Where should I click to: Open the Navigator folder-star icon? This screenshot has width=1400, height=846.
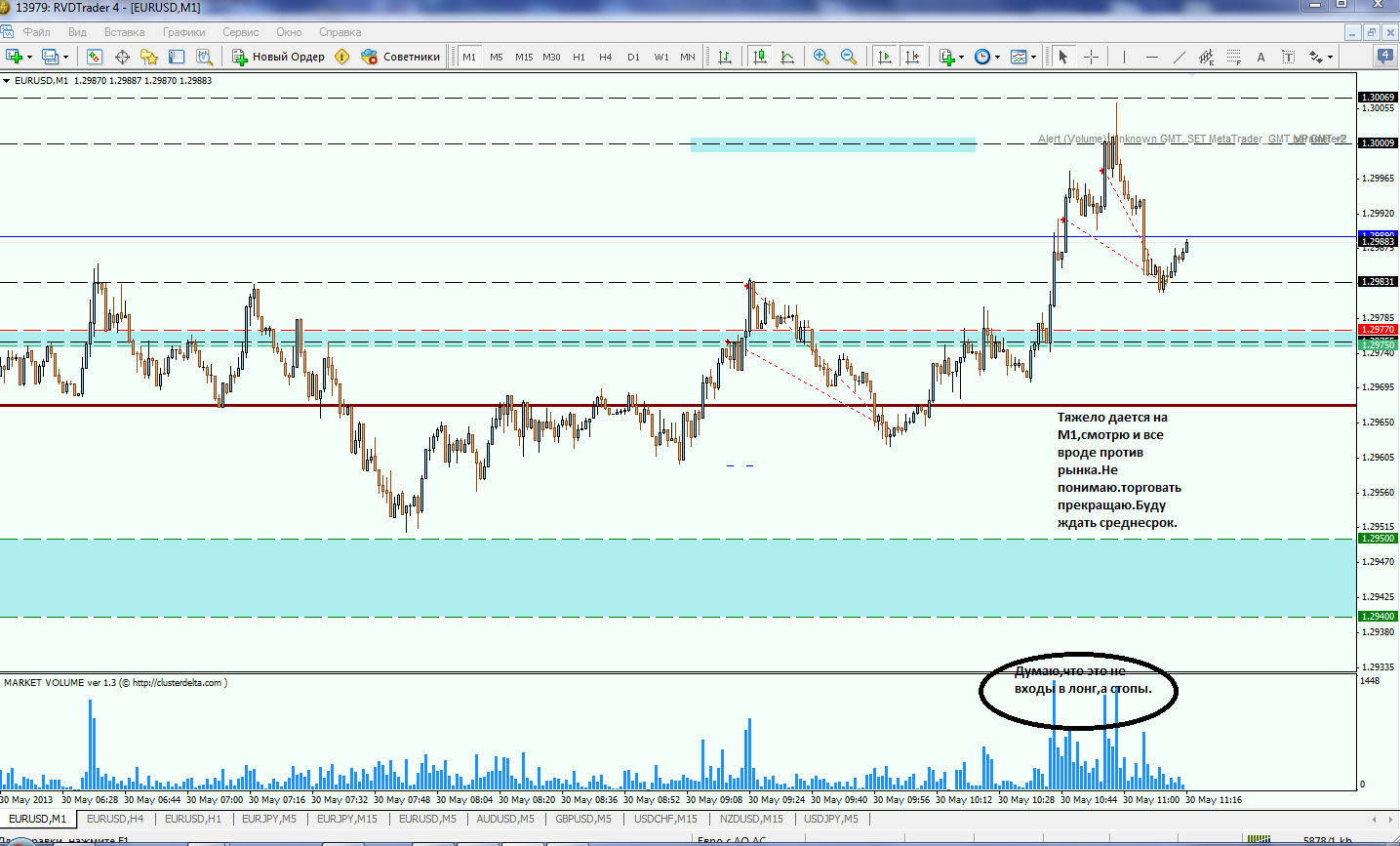pyautogui.click(x=149, y=57)
